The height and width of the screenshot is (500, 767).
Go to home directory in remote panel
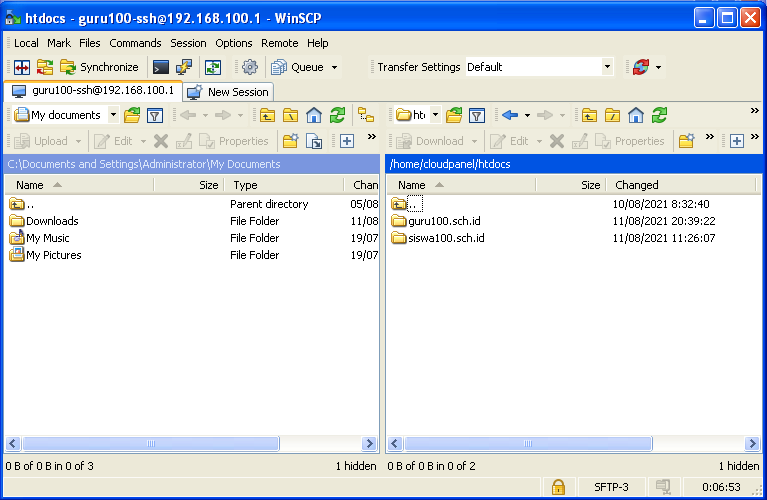point(635,115)
